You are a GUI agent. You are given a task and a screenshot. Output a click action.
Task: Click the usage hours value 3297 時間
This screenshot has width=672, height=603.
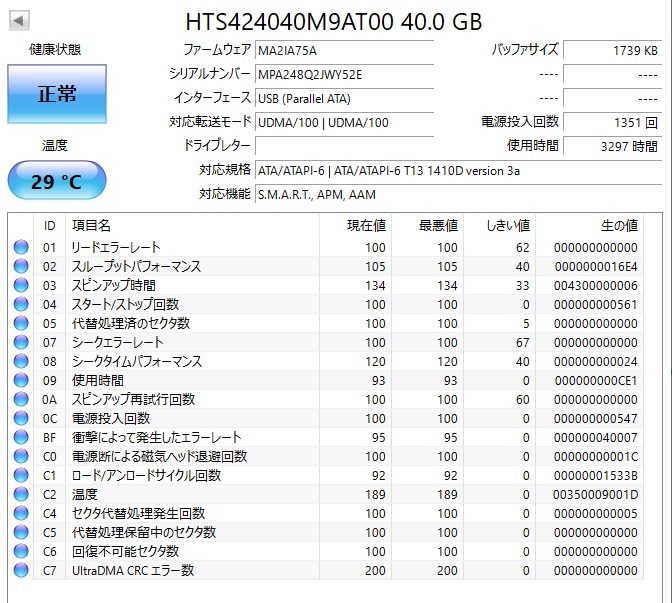(612, 147)
